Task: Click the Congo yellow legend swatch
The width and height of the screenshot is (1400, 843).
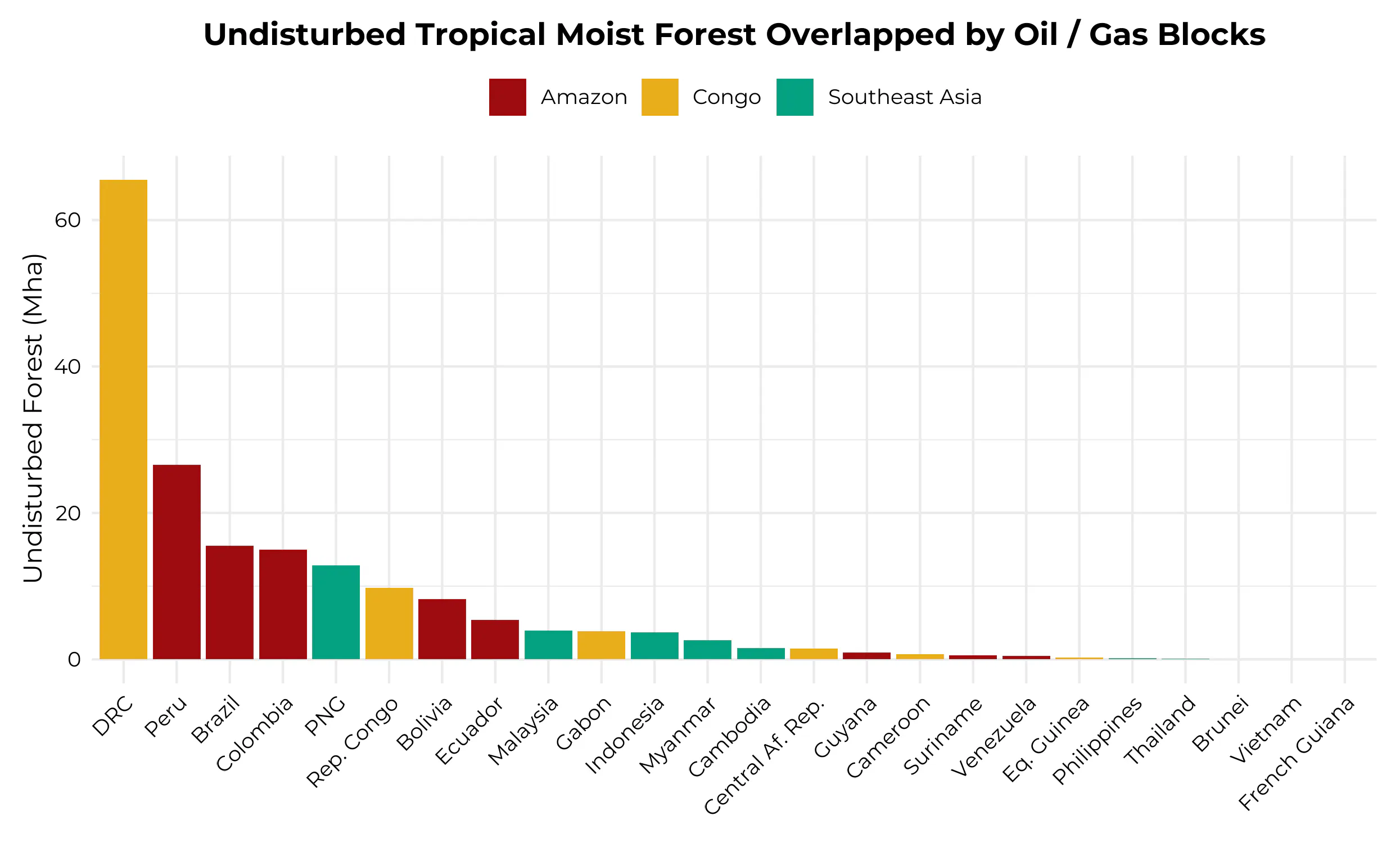Action: (659, 97)
